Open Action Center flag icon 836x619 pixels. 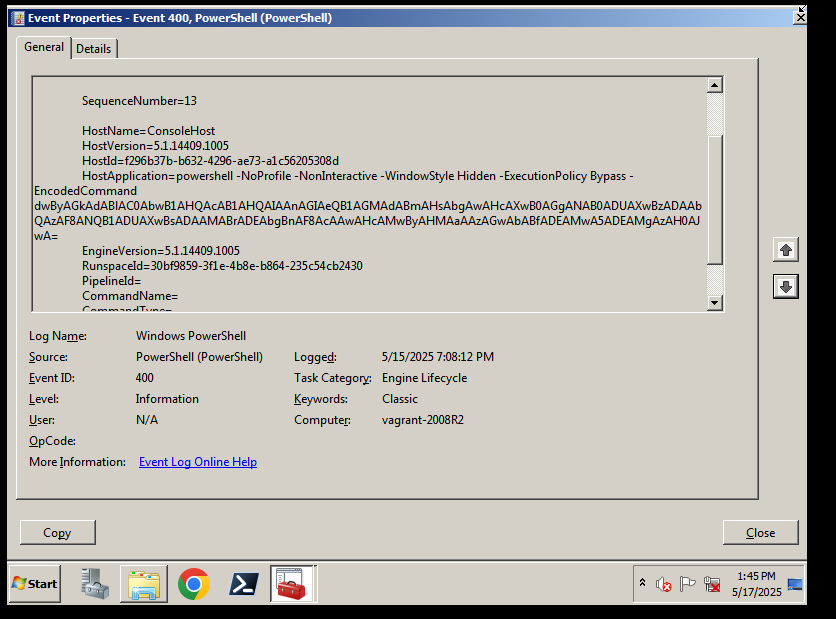688,584
